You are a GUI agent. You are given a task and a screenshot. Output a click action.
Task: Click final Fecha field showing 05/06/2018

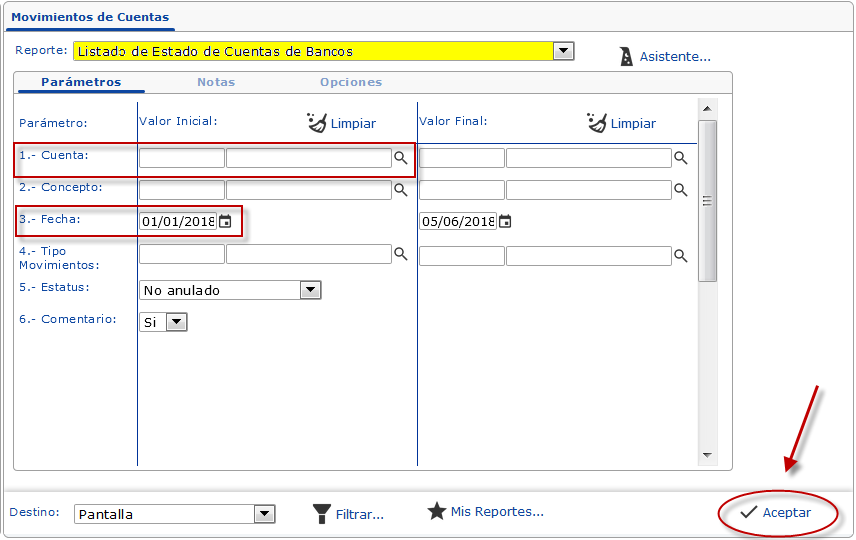point(458,221)
